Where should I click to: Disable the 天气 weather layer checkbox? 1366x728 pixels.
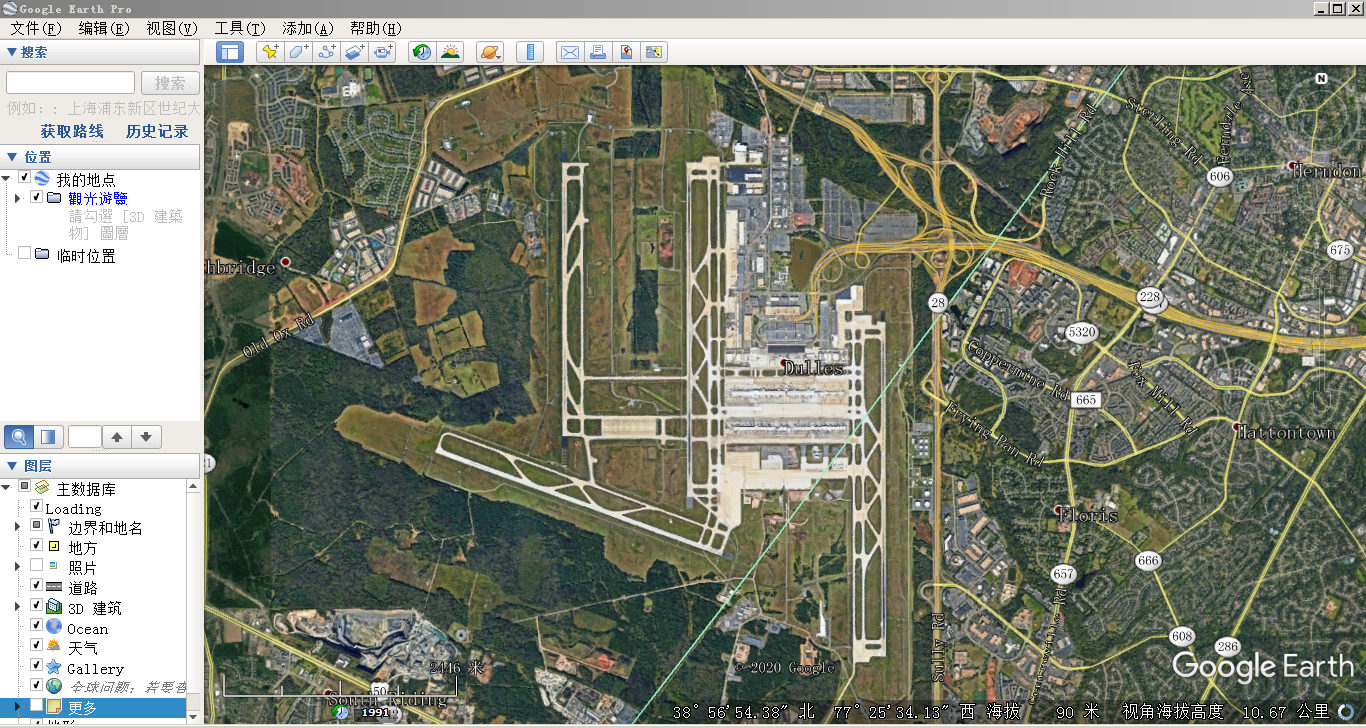36,646
